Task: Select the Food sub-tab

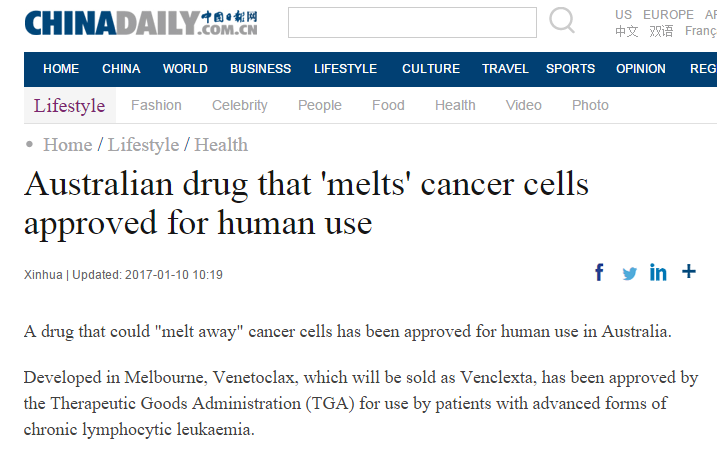Action: pos(388,105)
